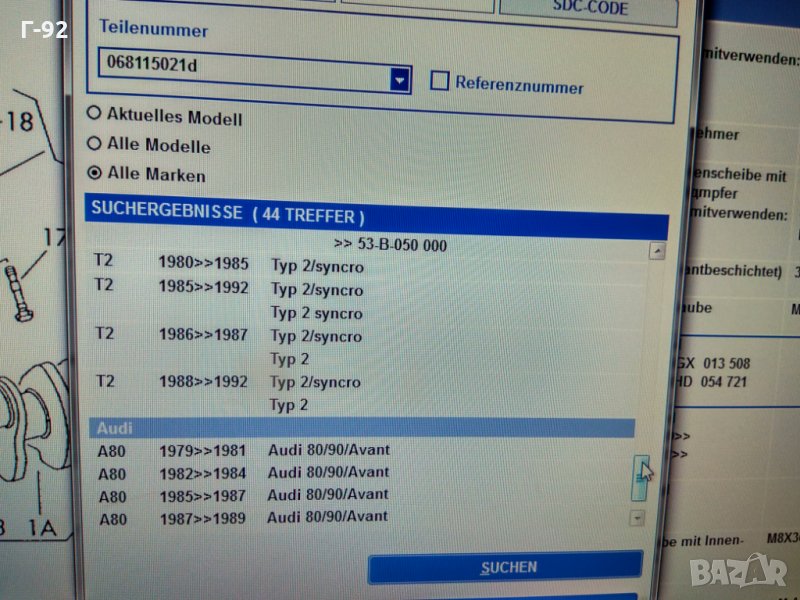Click the results list scroll-down arrow
The height and width of the screenshot is (600, 800).
coord(636,518)
